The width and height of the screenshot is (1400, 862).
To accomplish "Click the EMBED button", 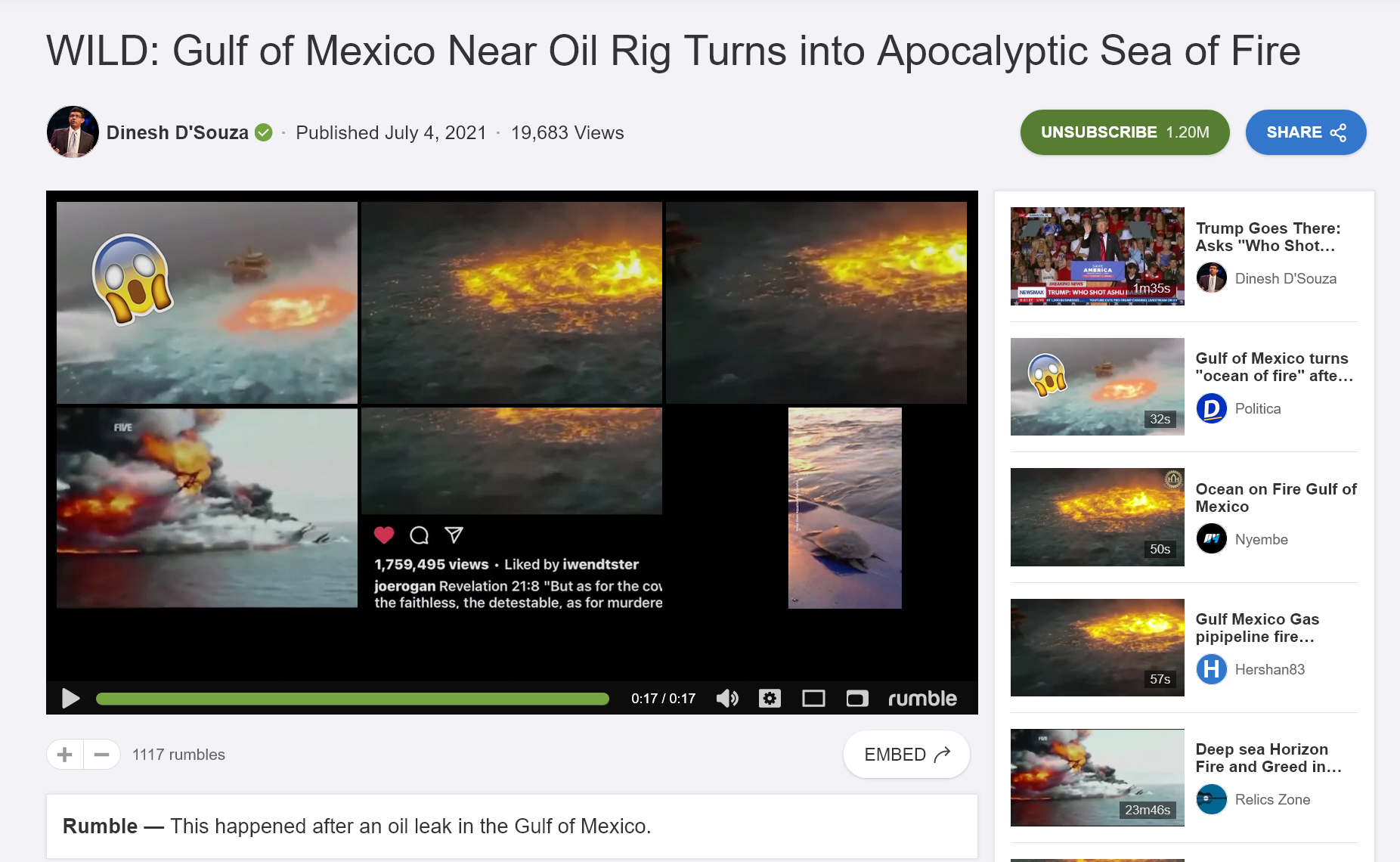I will tap(906, 754).
